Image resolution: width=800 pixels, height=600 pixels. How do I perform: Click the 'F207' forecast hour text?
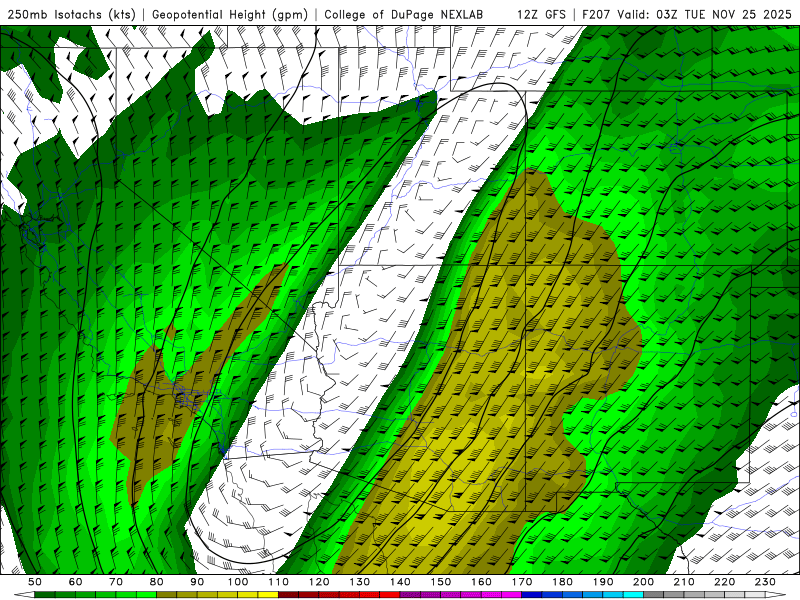pos(597,14)
